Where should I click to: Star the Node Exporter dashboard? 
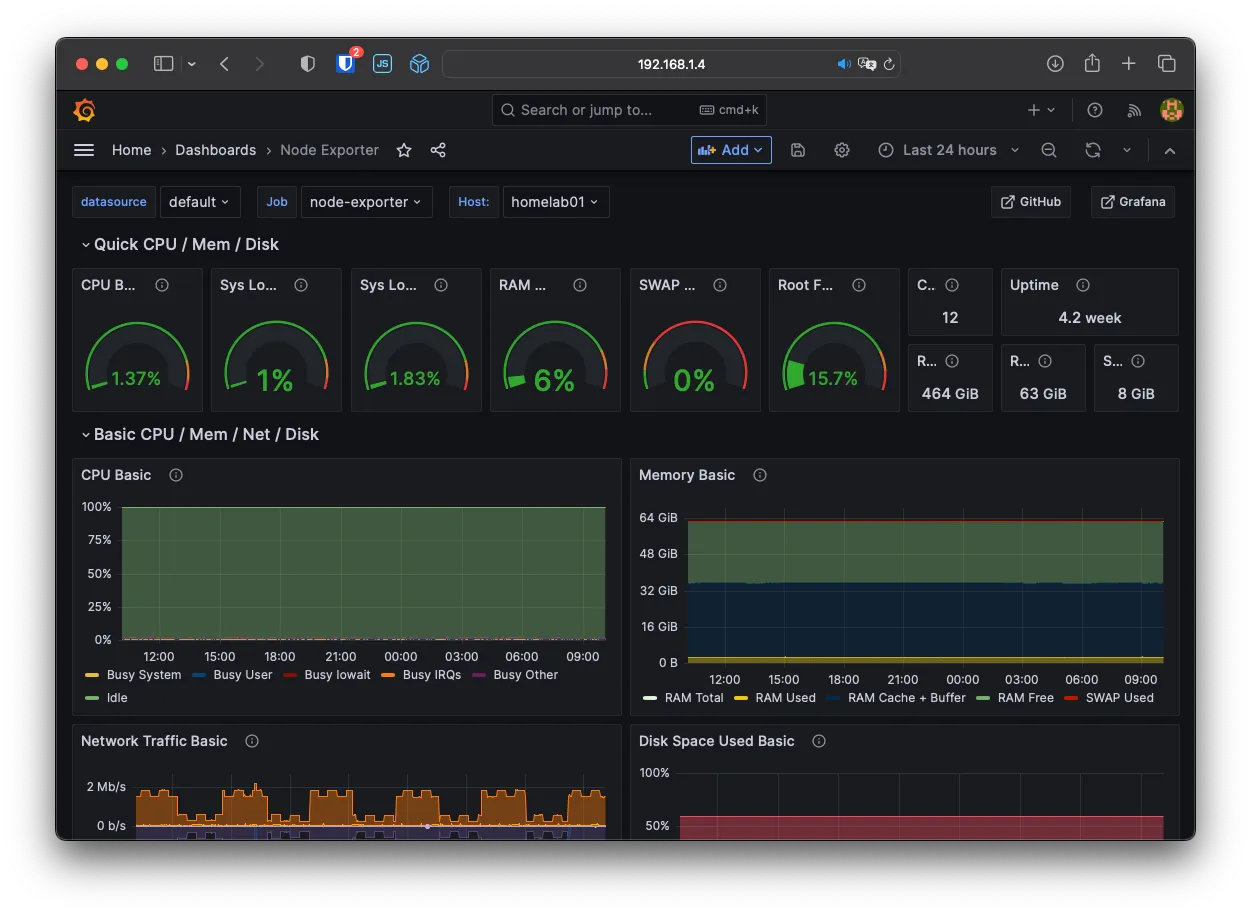click(404, 150)
